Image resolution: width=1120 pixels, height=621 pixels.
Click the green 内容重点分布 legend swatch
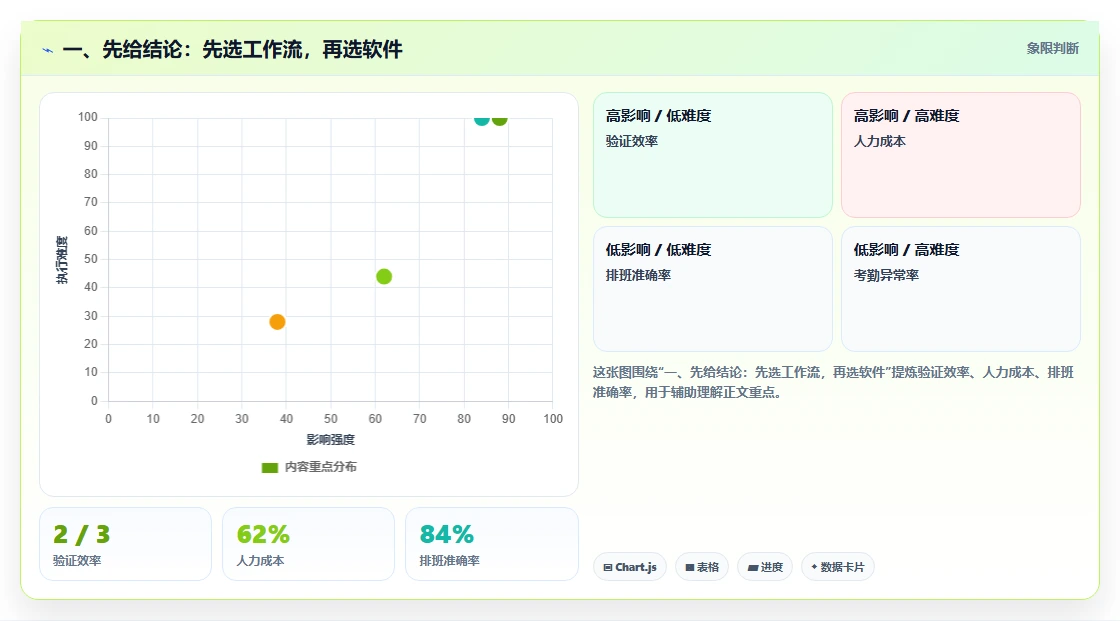[269, 467]
